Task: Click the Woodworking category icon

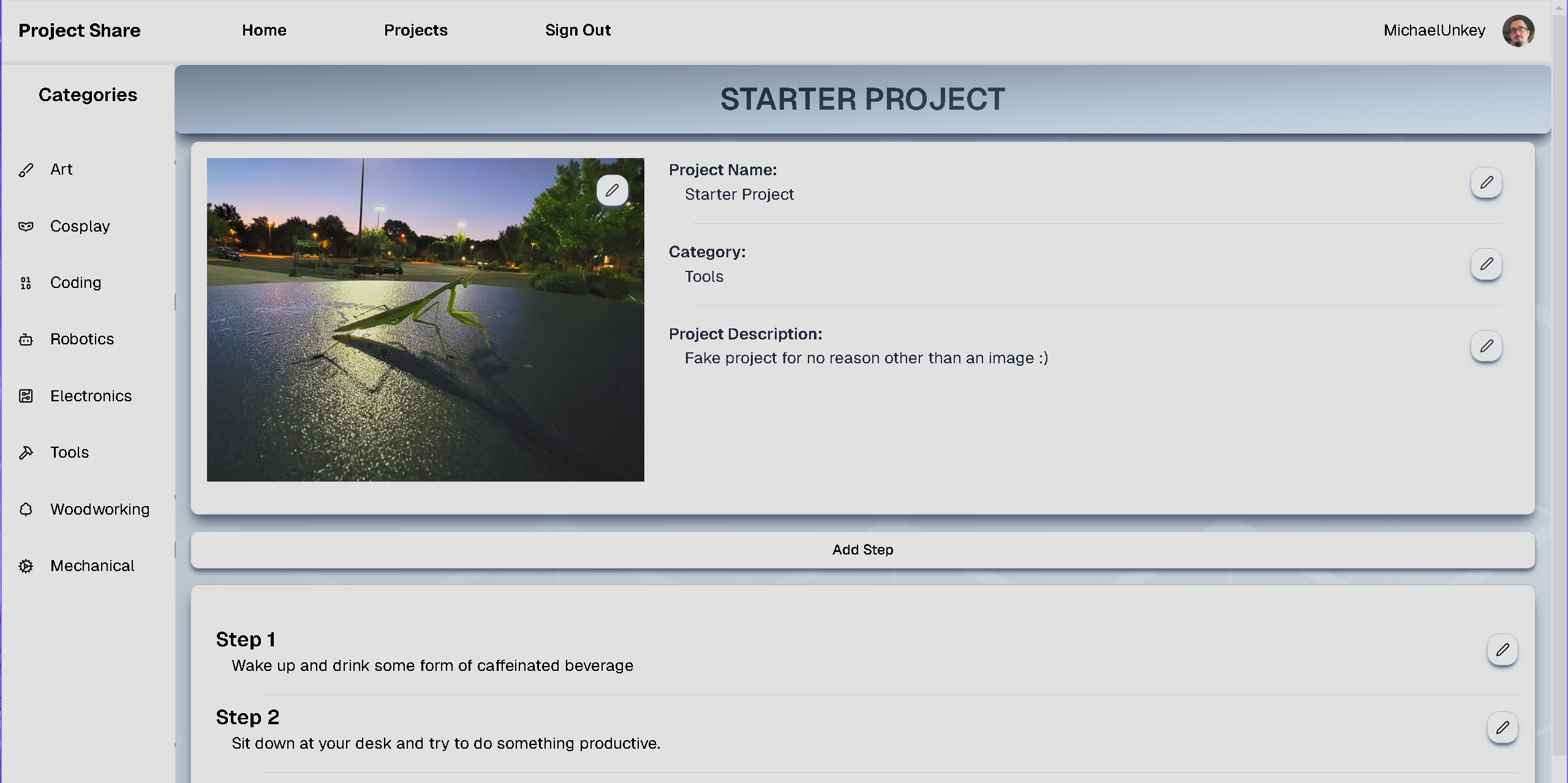Action: click(27, 509)
